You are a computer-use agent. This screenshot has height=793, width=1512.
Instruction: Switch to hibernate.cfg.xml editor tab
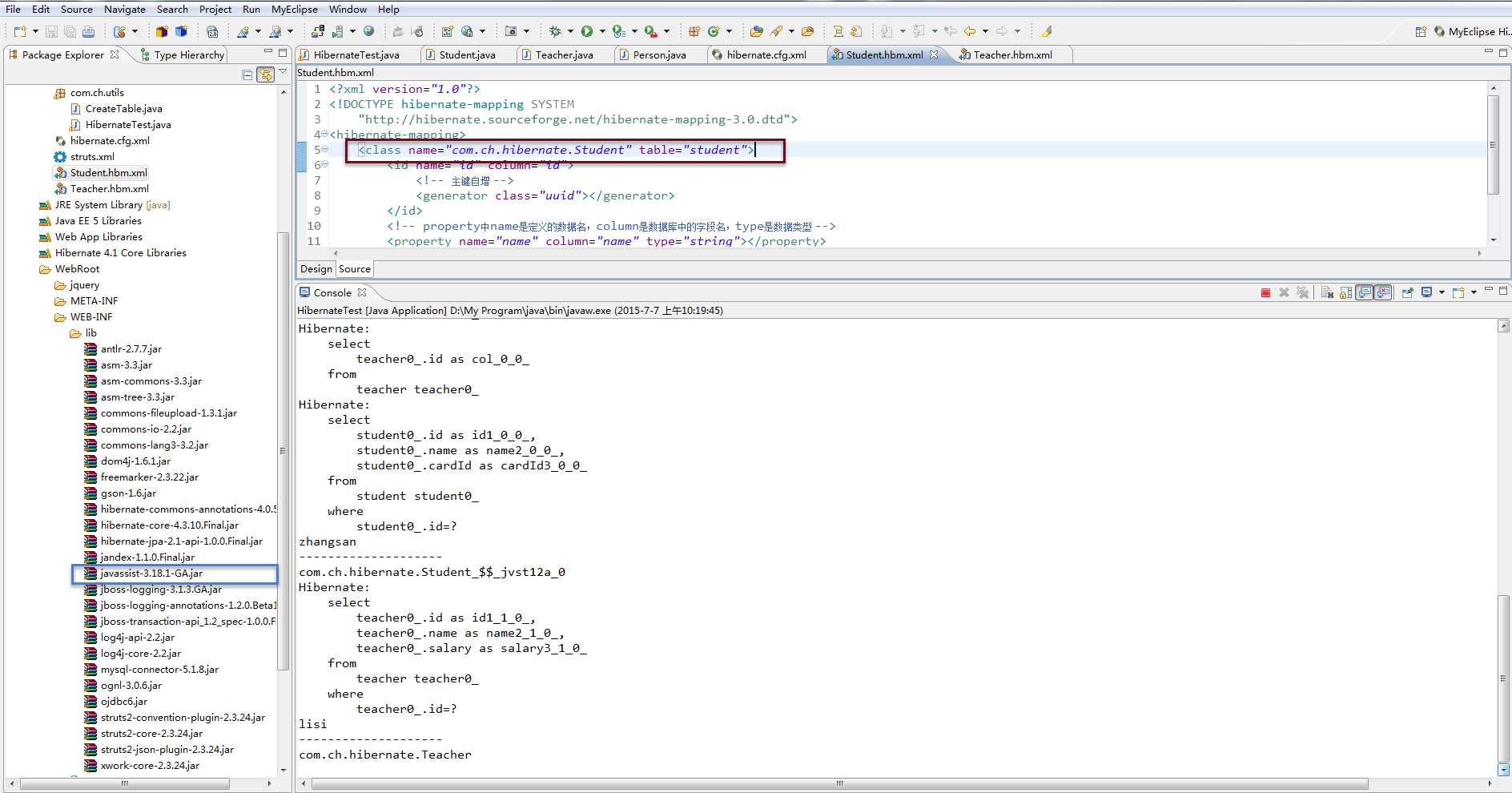766,54
